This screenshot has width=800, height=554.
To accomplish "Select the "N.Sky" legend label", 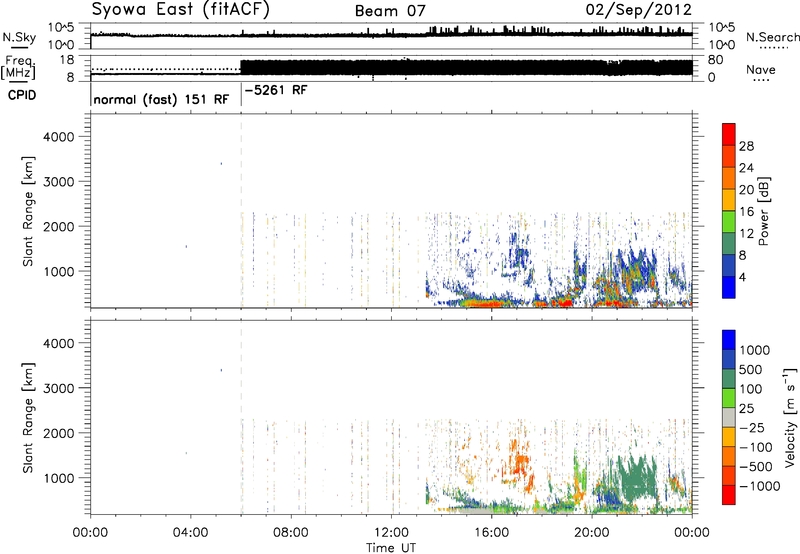I will click(19, 37).
